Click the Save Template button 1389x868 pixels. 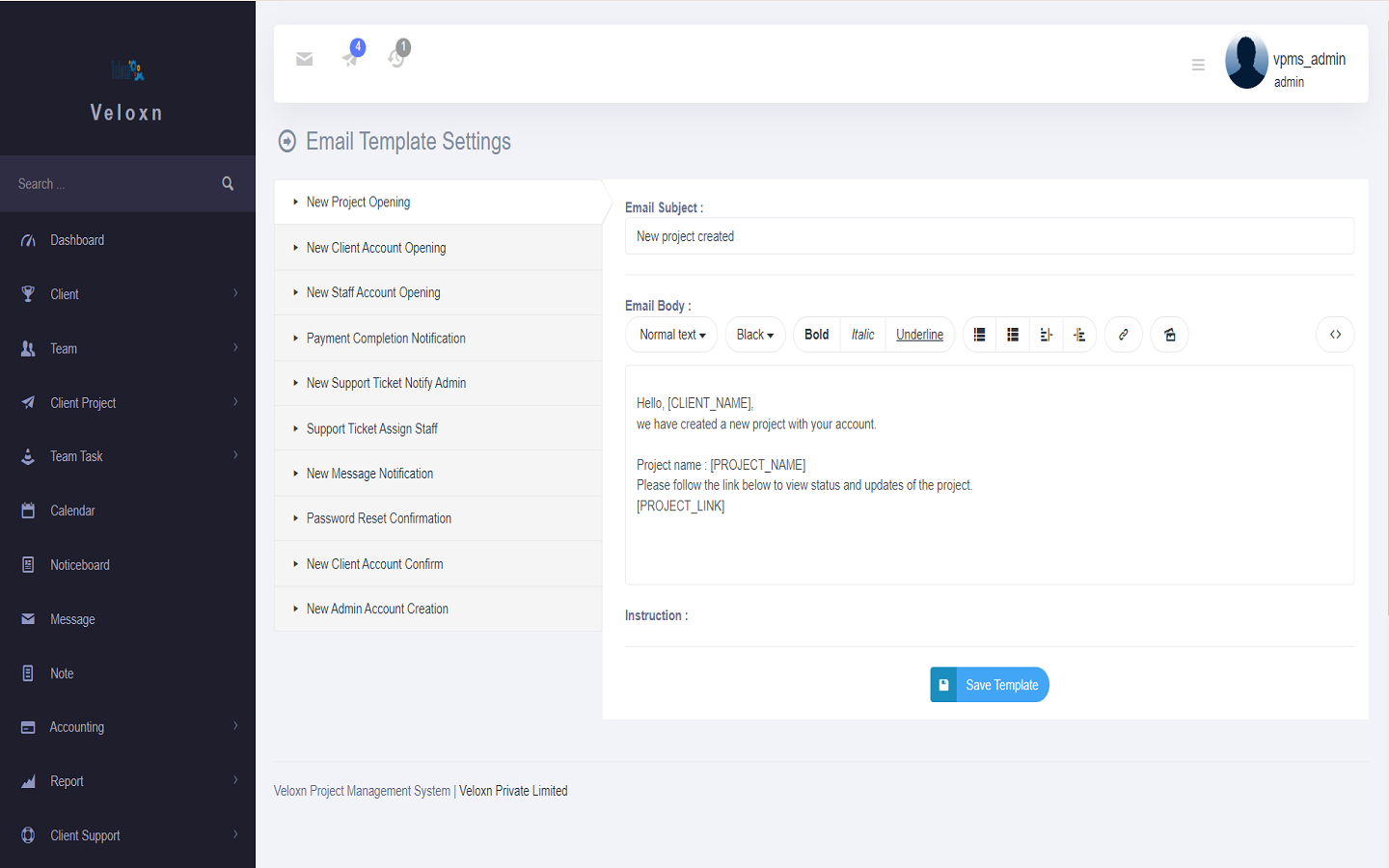click(x=990, y=684)
